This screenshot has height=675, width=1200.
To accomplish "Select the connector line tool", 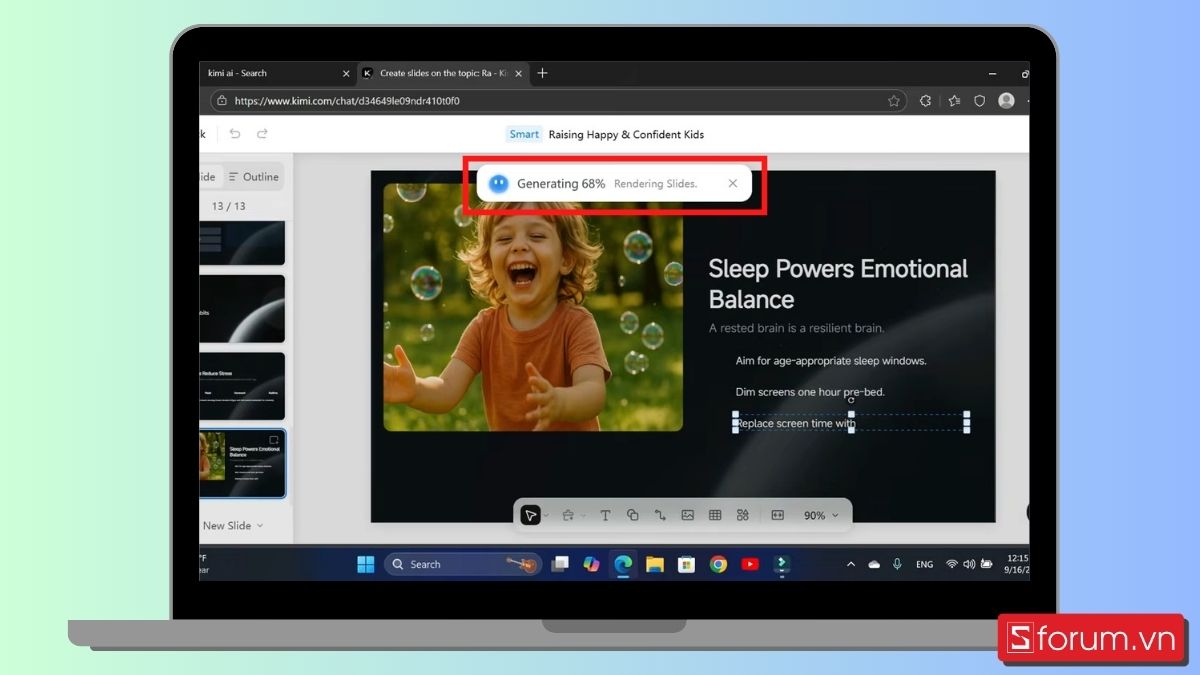I will click(x=660, y=515).
